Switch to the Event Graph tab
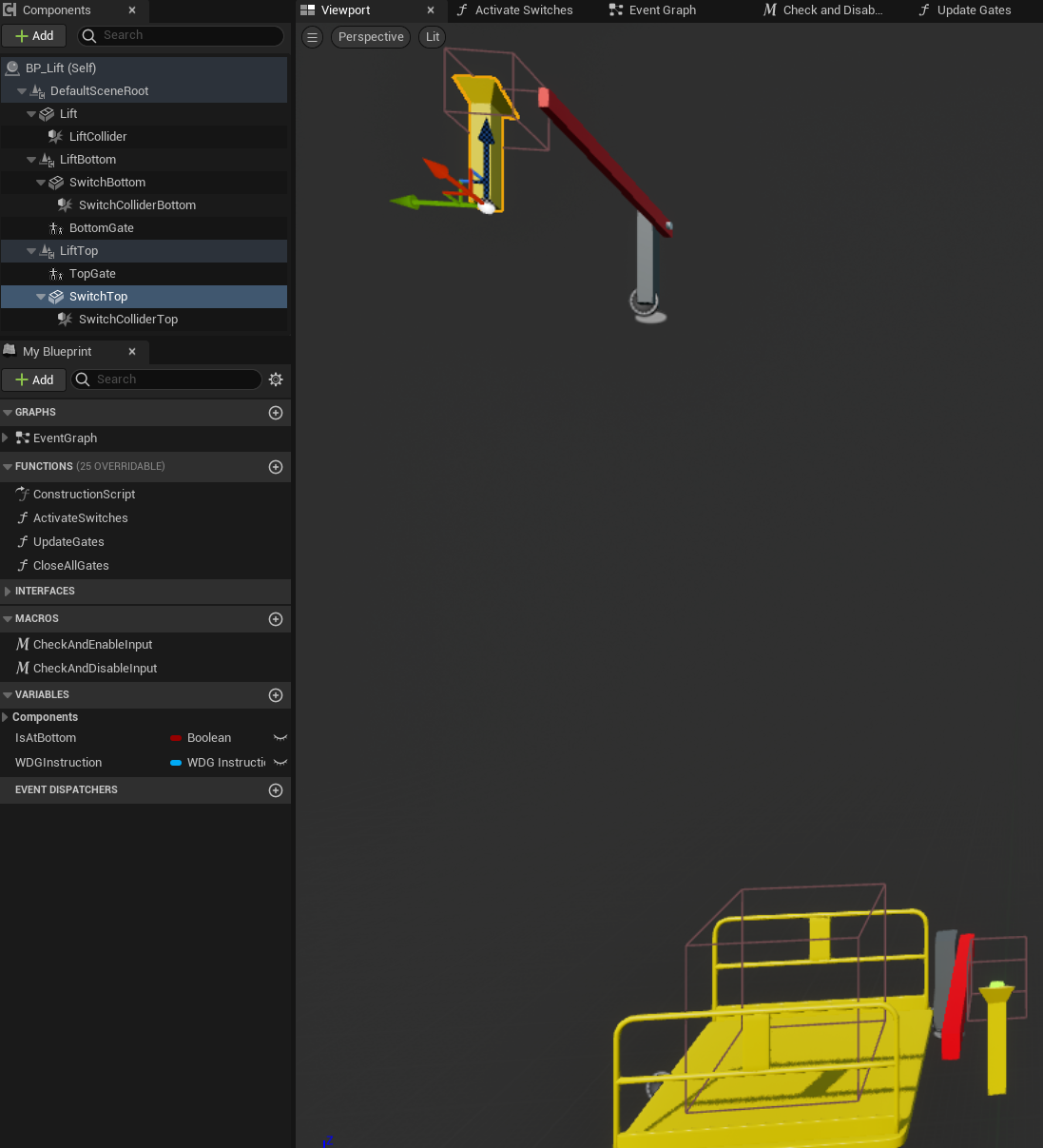Viewport: 1043px width, 1148px height. 653,10
